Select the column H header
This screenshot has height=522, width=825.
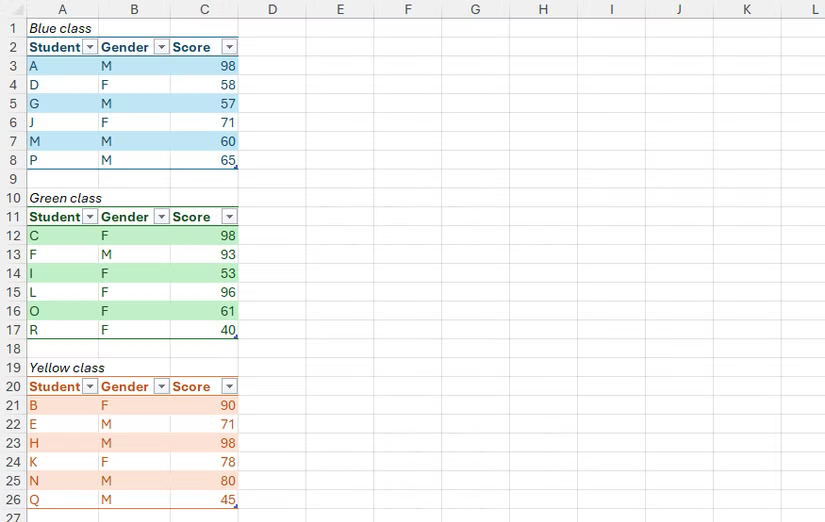542,9
